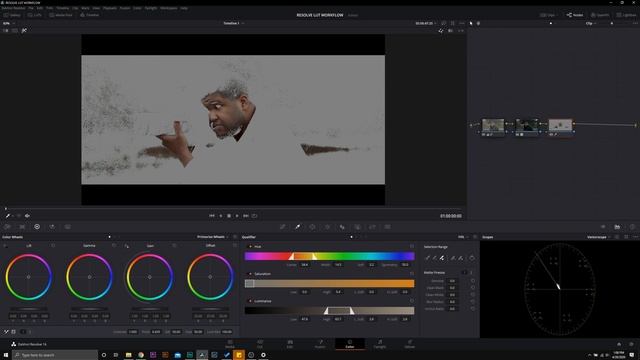Toggle the Nodes panel button
This screenshot has width=640, height=360.
[575, 15]
